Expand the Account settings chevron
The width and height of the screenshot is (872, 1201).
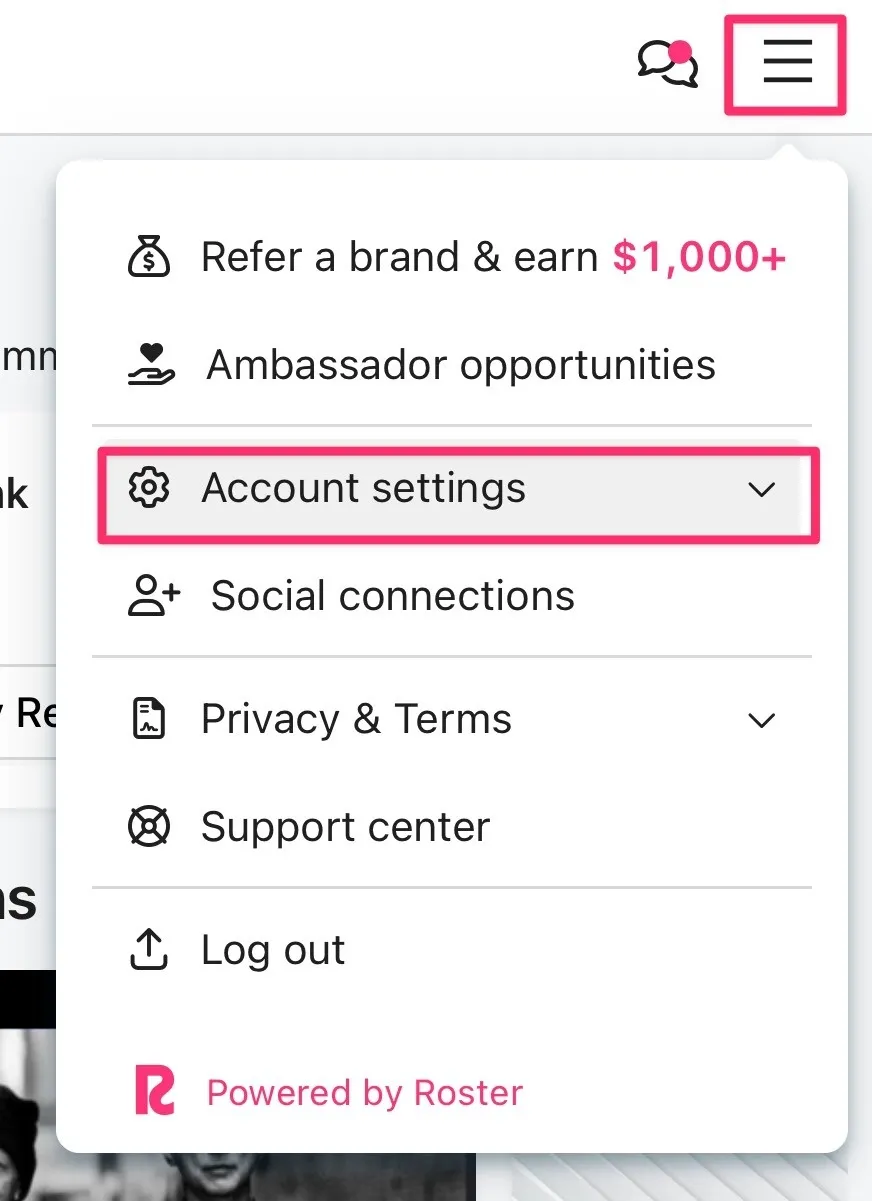click(x=762, y=490)
